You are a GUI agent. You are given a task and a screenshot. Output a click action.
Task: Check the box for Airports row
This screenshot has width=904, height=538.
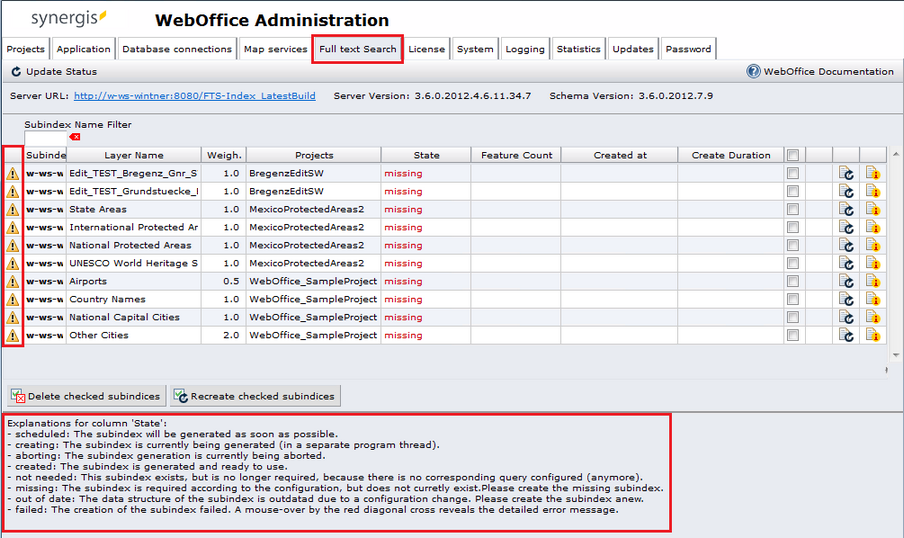coord(793,281)
